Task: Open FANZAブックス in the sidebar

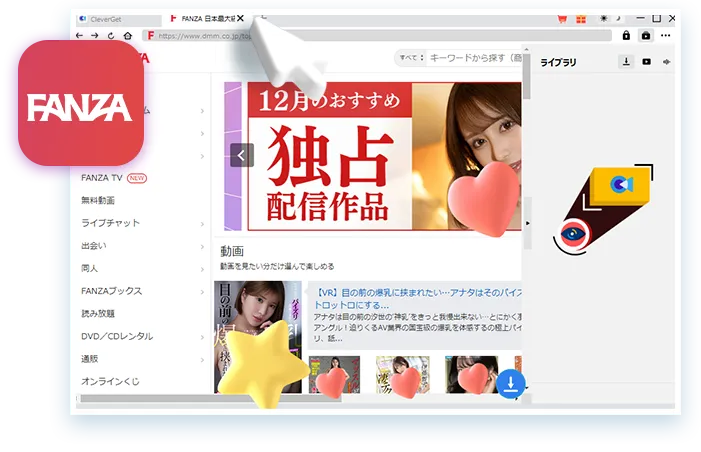Action: point(112,291)
